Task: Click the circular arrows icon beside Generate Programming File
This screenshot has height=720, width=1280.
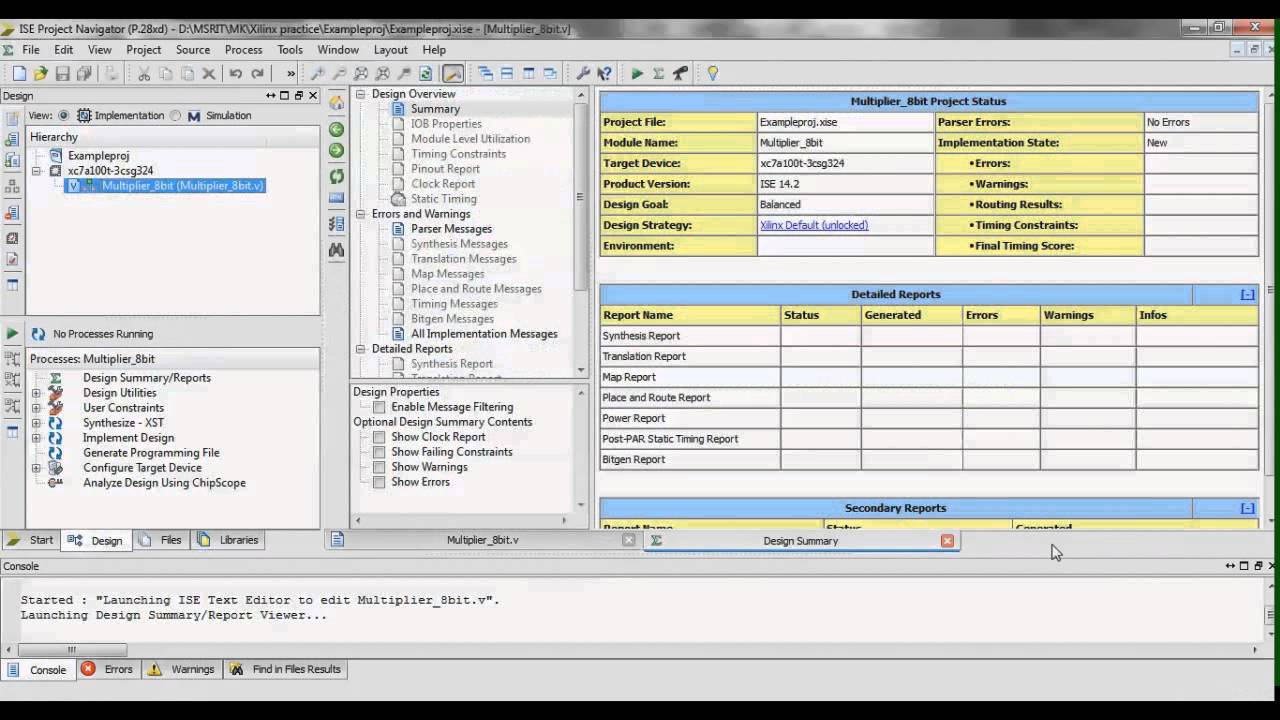Action: (55, 453)
